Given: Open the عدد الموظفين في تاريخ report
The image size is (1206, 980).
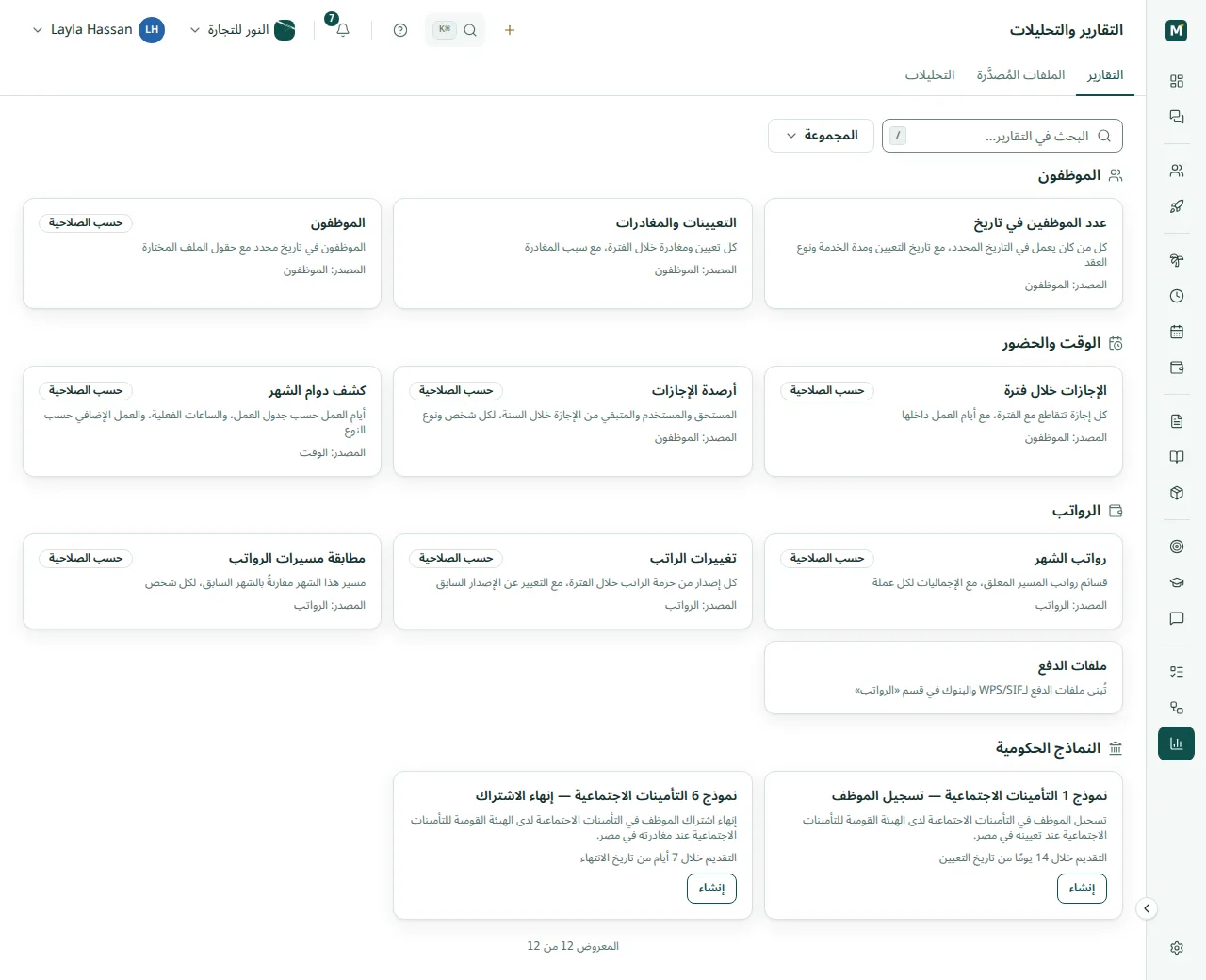Looking at the screenshot, I should [x=943, y=253].
